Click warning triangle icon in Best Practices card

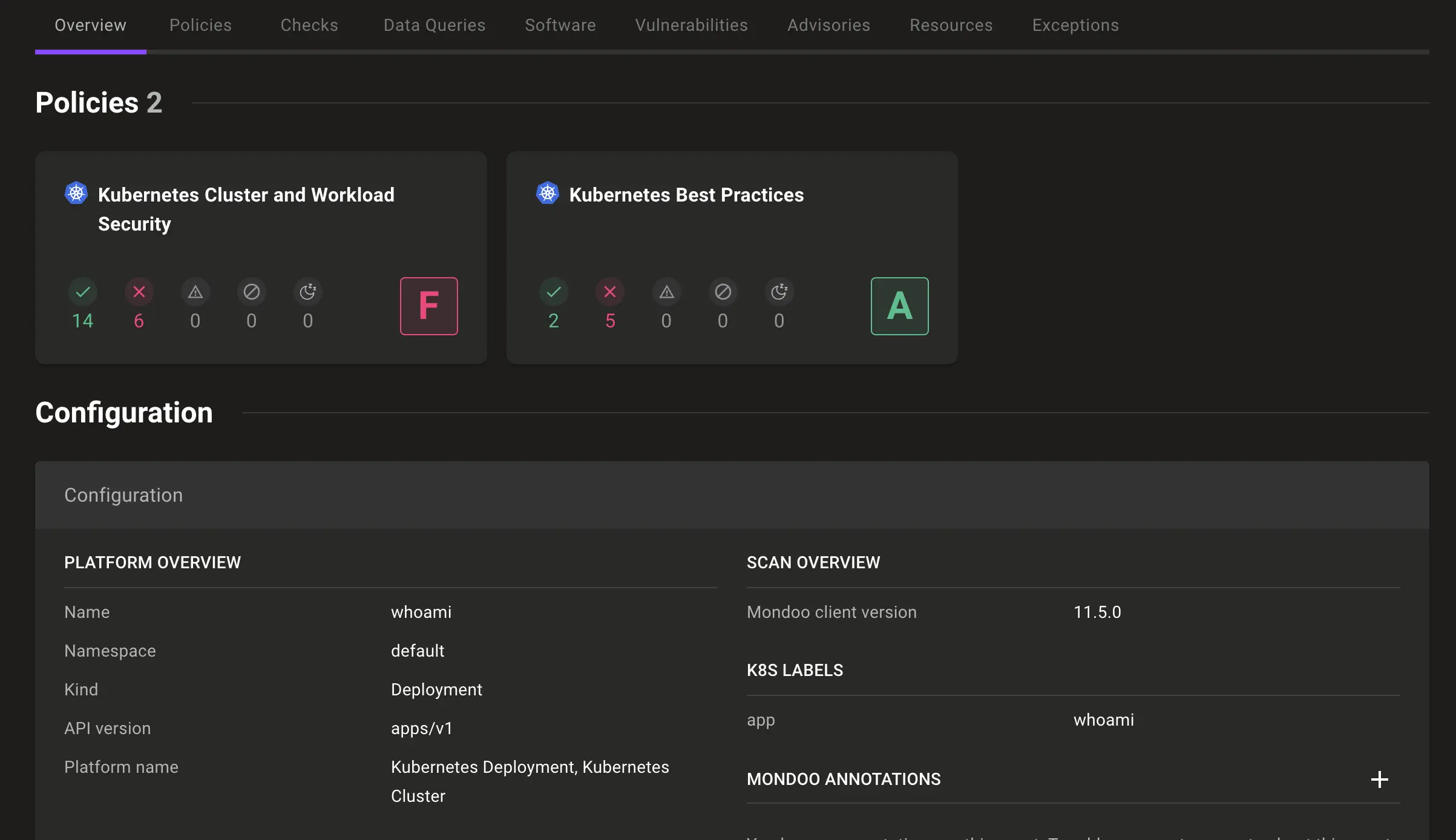667,292
